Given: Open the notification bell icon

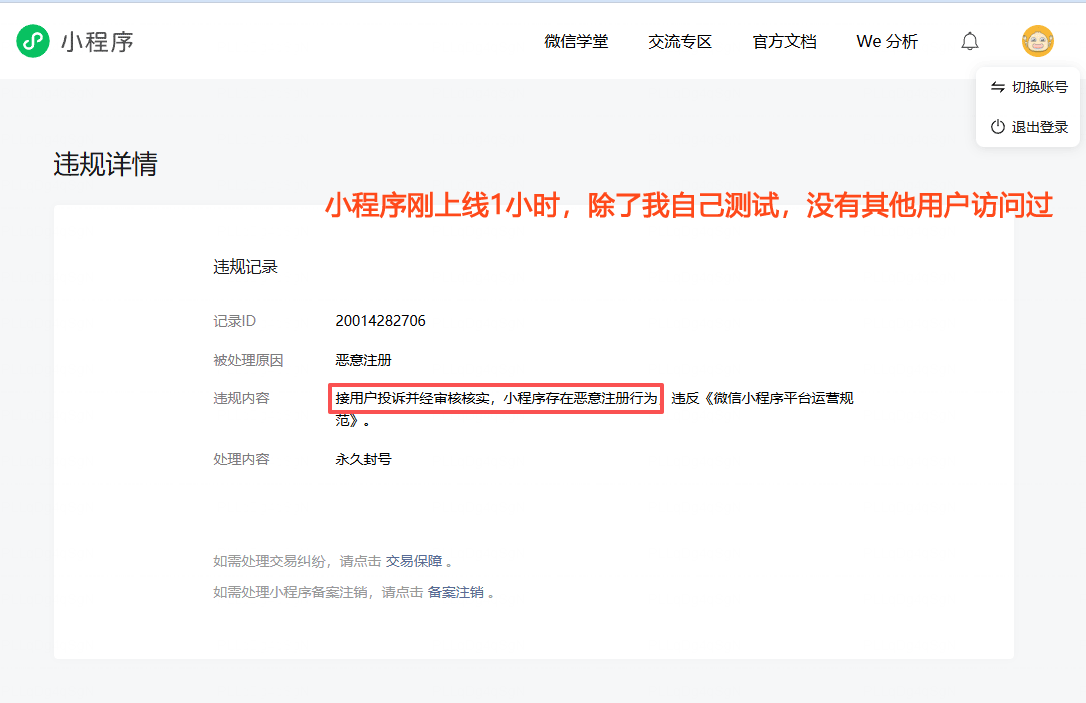Looking at the screenshot, I should 970,42.
